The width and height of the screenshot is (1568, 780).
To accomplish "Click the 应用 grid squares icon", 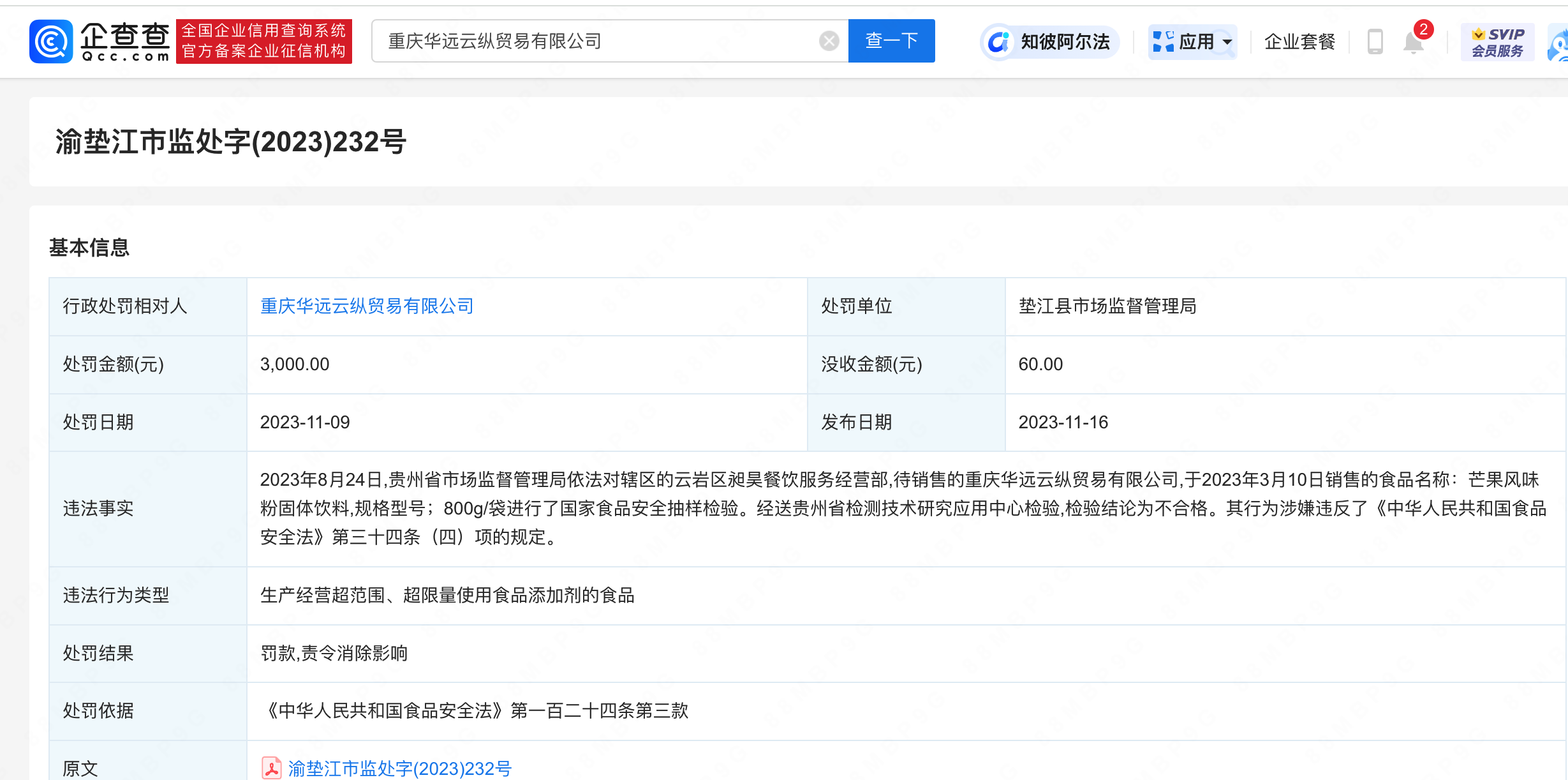I will (1163, 42).
